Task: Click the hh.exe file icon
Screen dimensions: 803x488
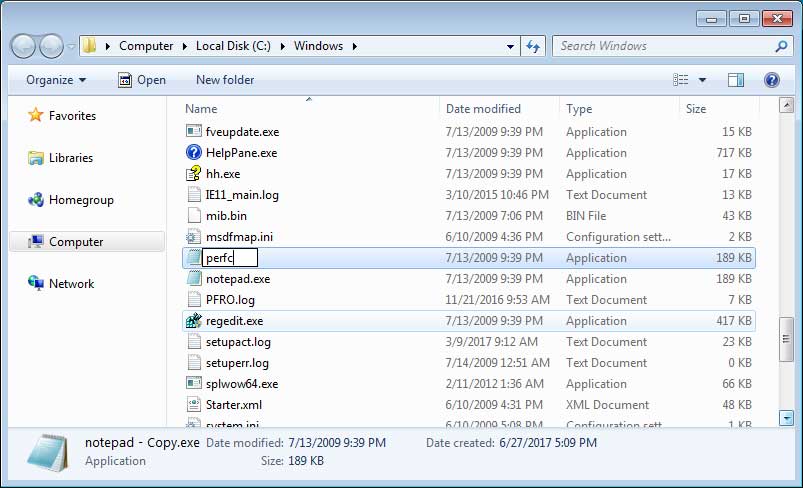Action: click(x=194, y=174)
